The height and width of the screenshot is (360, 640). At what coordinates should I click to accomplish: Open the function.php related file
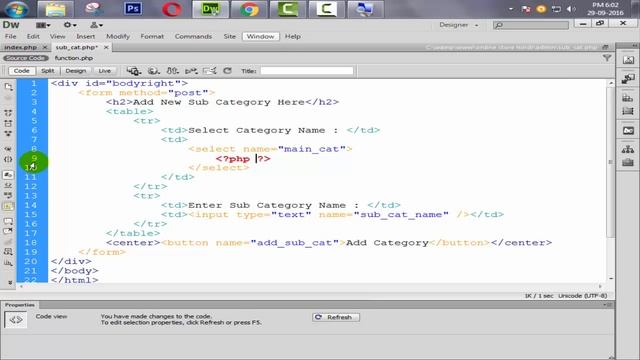(74, 58)
